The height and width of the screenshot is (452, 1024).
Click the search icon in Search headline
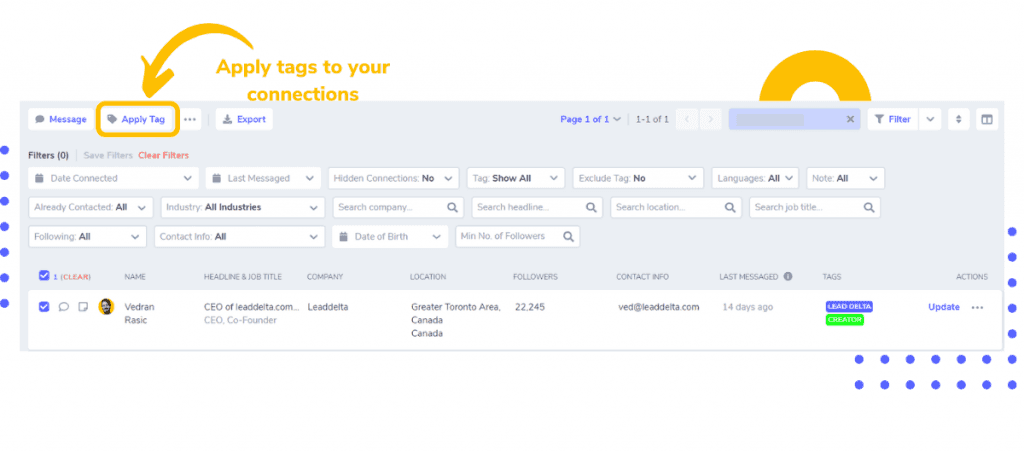click(591, 208)
